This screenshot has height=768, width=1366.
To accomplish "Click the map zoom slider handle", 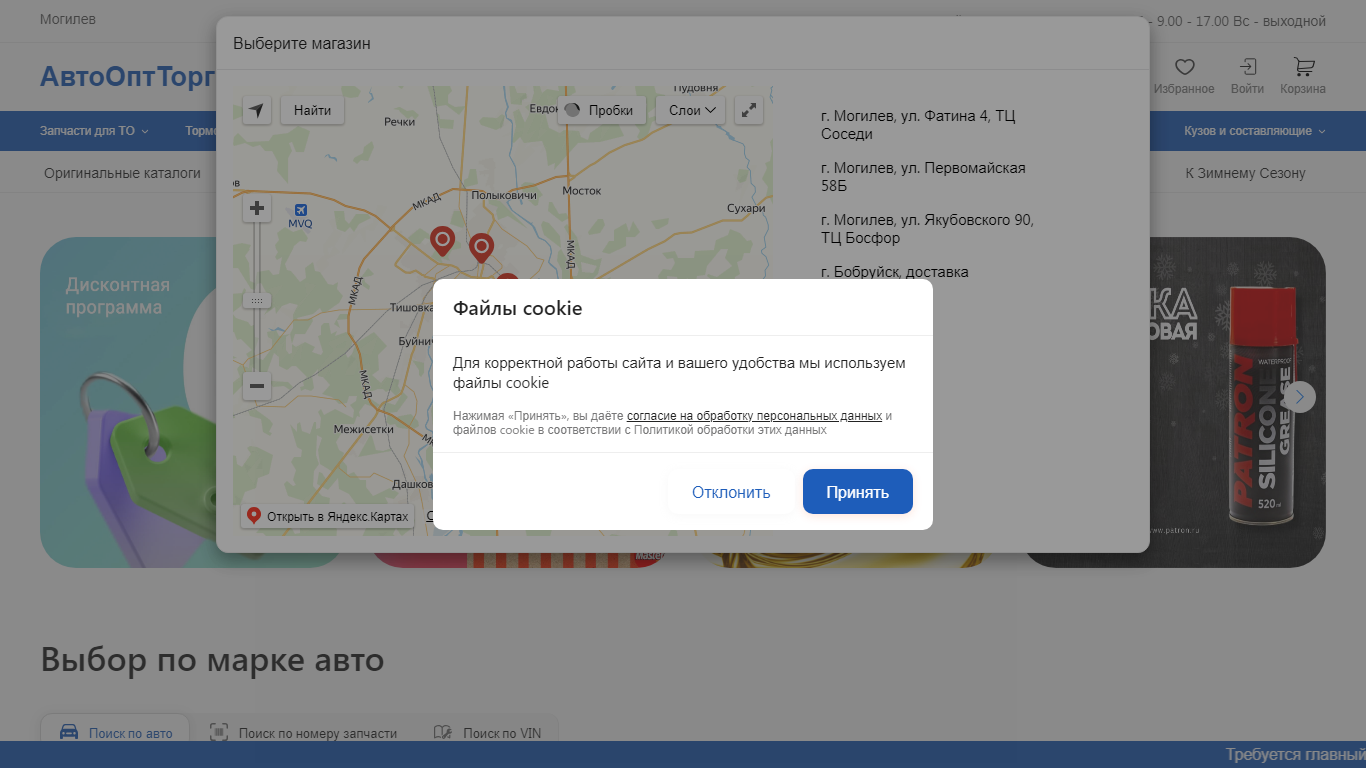I will coord(257,300).
